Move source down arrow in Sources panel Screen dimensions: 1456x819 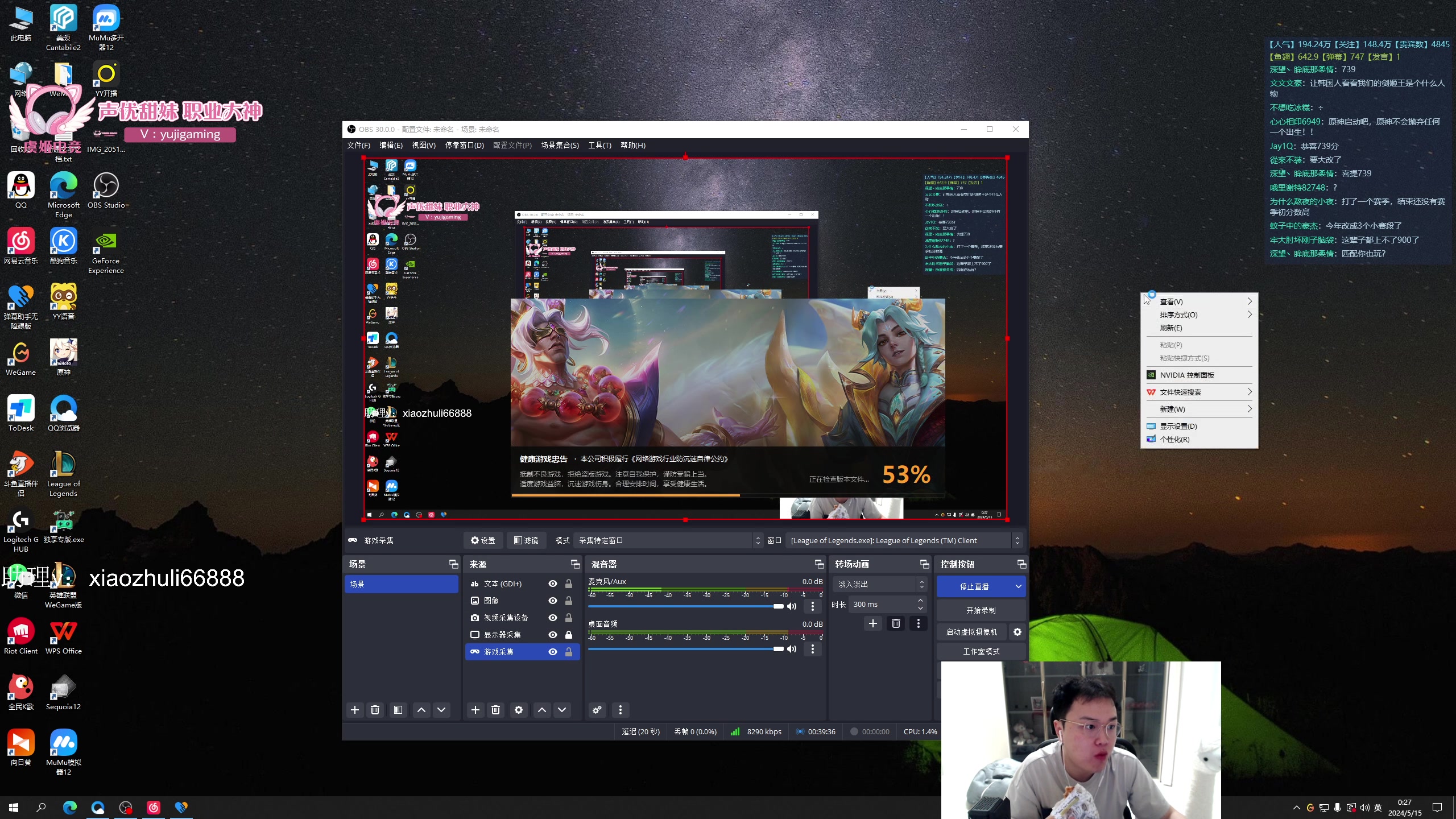click(562, 710)
